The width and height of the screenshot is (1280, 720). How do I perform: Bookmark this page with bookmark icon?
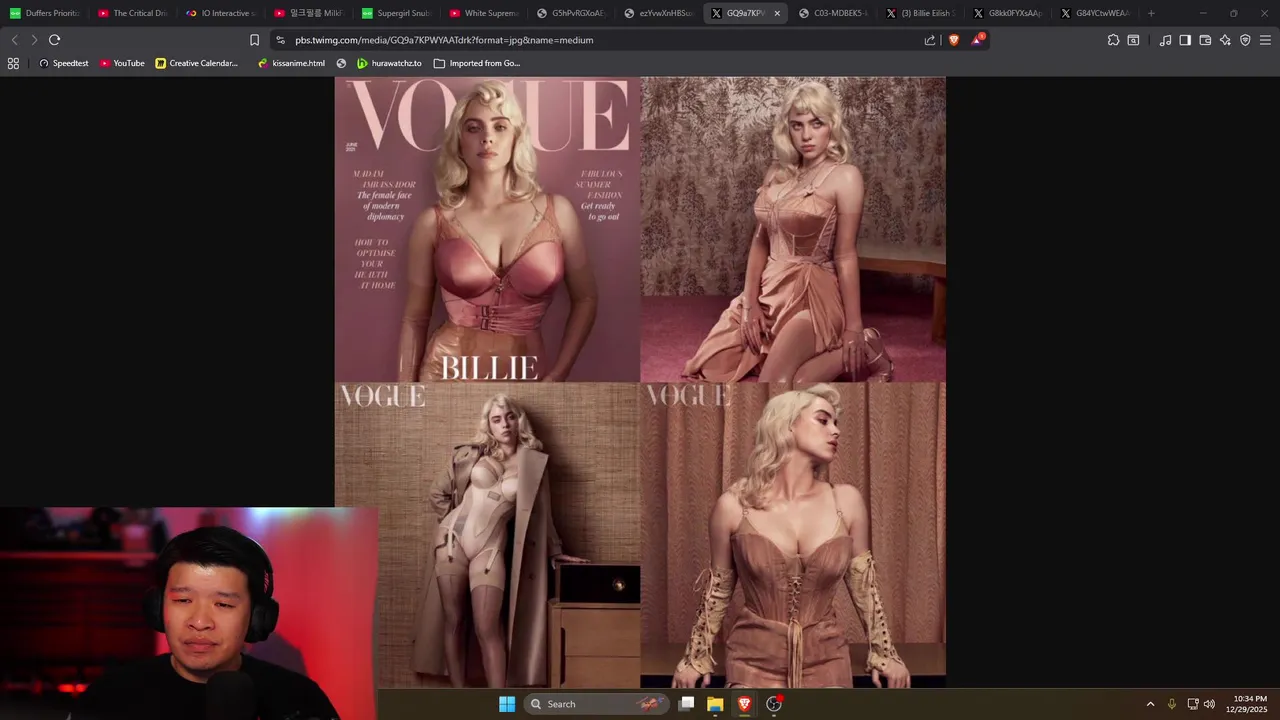click(x=254, y=40)
